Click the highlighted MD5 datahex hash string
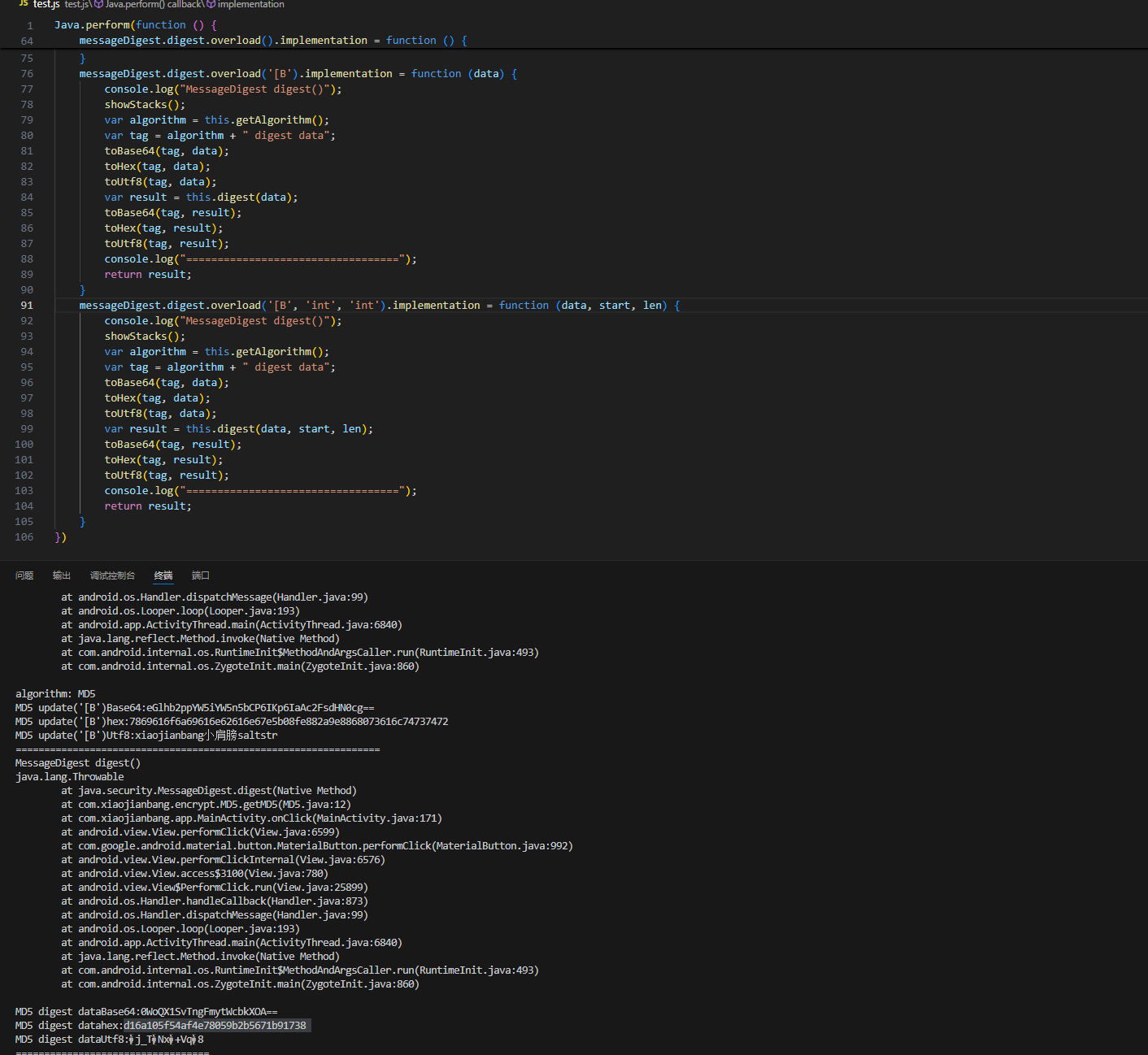 [215, 1026]
